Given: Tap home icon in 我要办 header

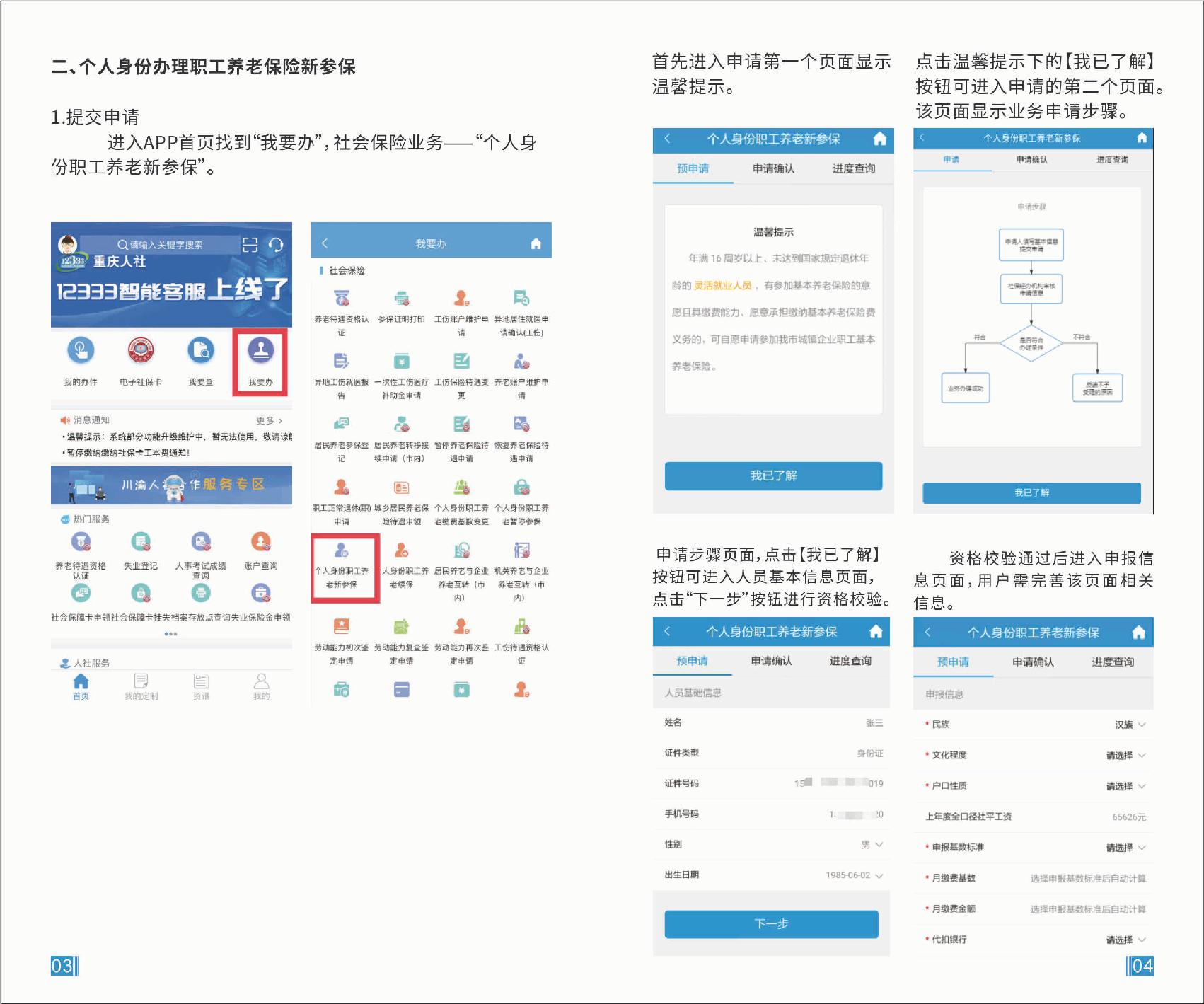Looking at the screenshot, I should (x=536, y=244).
